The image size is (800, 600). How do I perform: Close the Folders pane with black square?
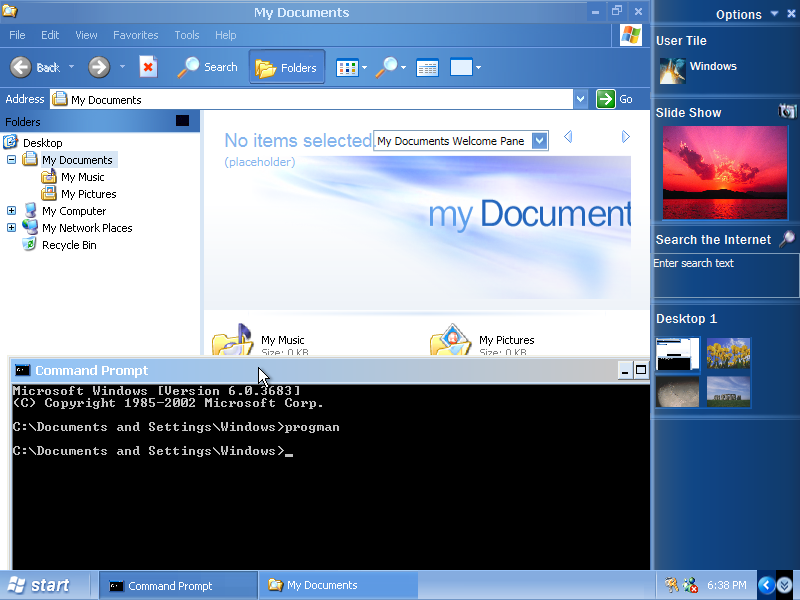(182, 120)
